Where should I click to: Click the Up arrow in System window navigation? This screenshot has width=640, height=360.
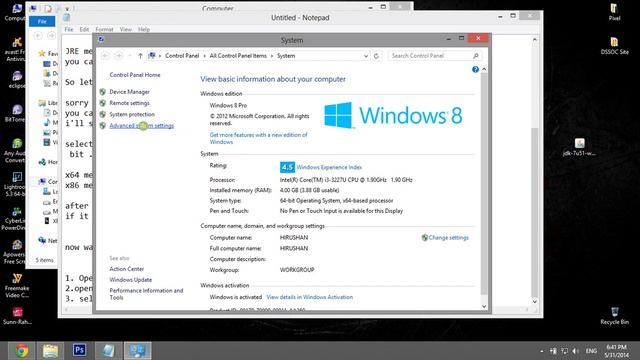140,56
